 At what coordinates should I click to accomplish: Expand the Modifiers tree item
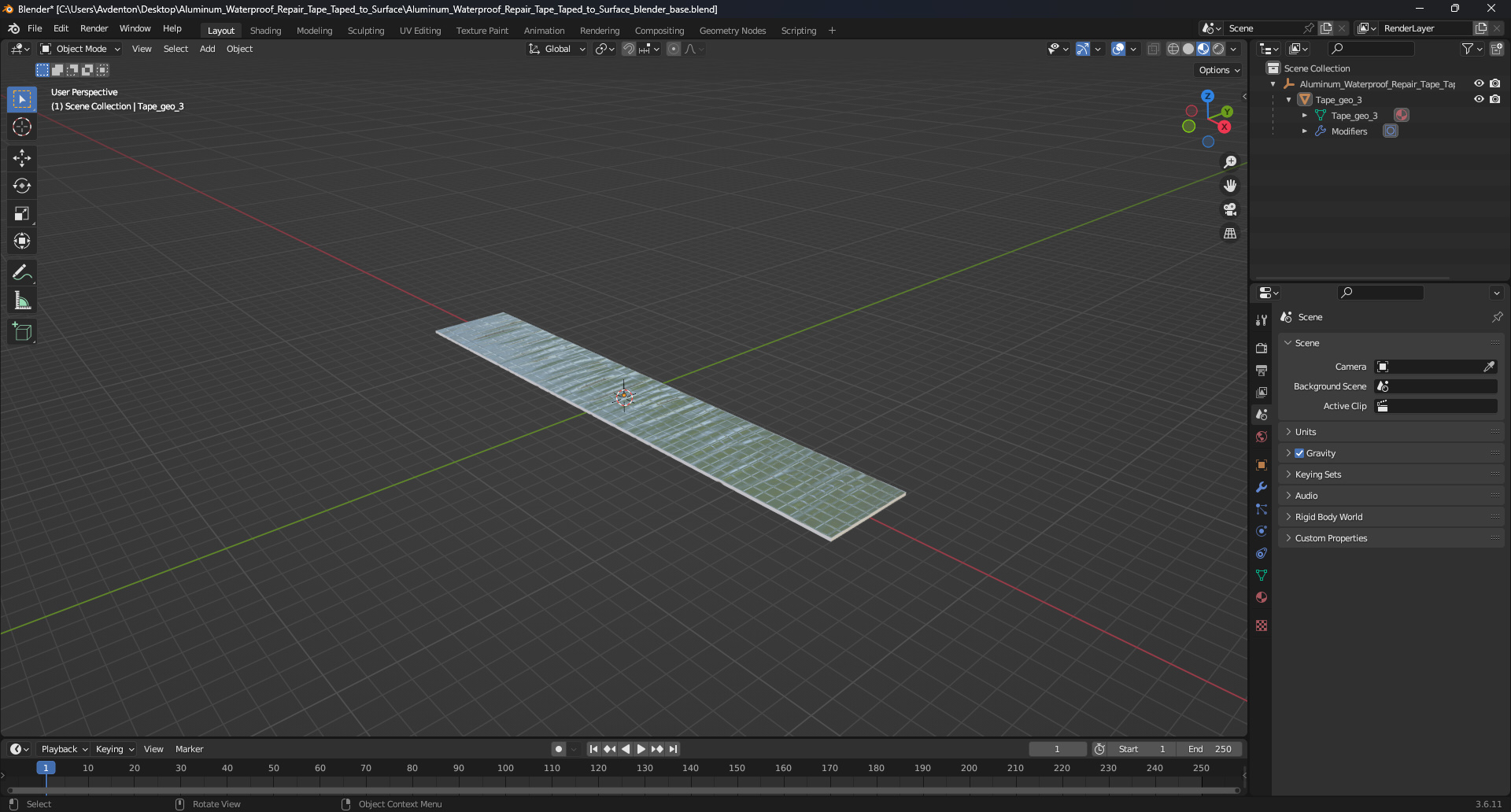(x=1304, y=131)
